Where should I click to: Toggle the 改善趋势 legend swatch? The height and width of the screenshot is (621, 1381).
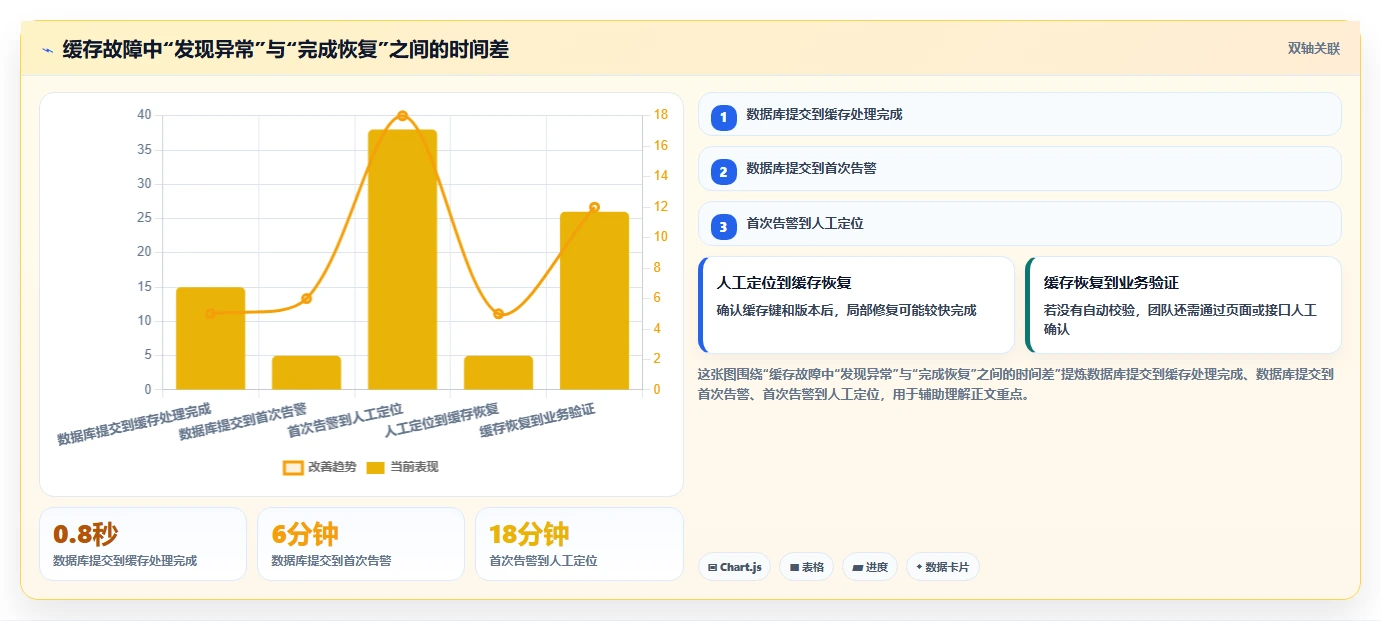coord(292,467)
